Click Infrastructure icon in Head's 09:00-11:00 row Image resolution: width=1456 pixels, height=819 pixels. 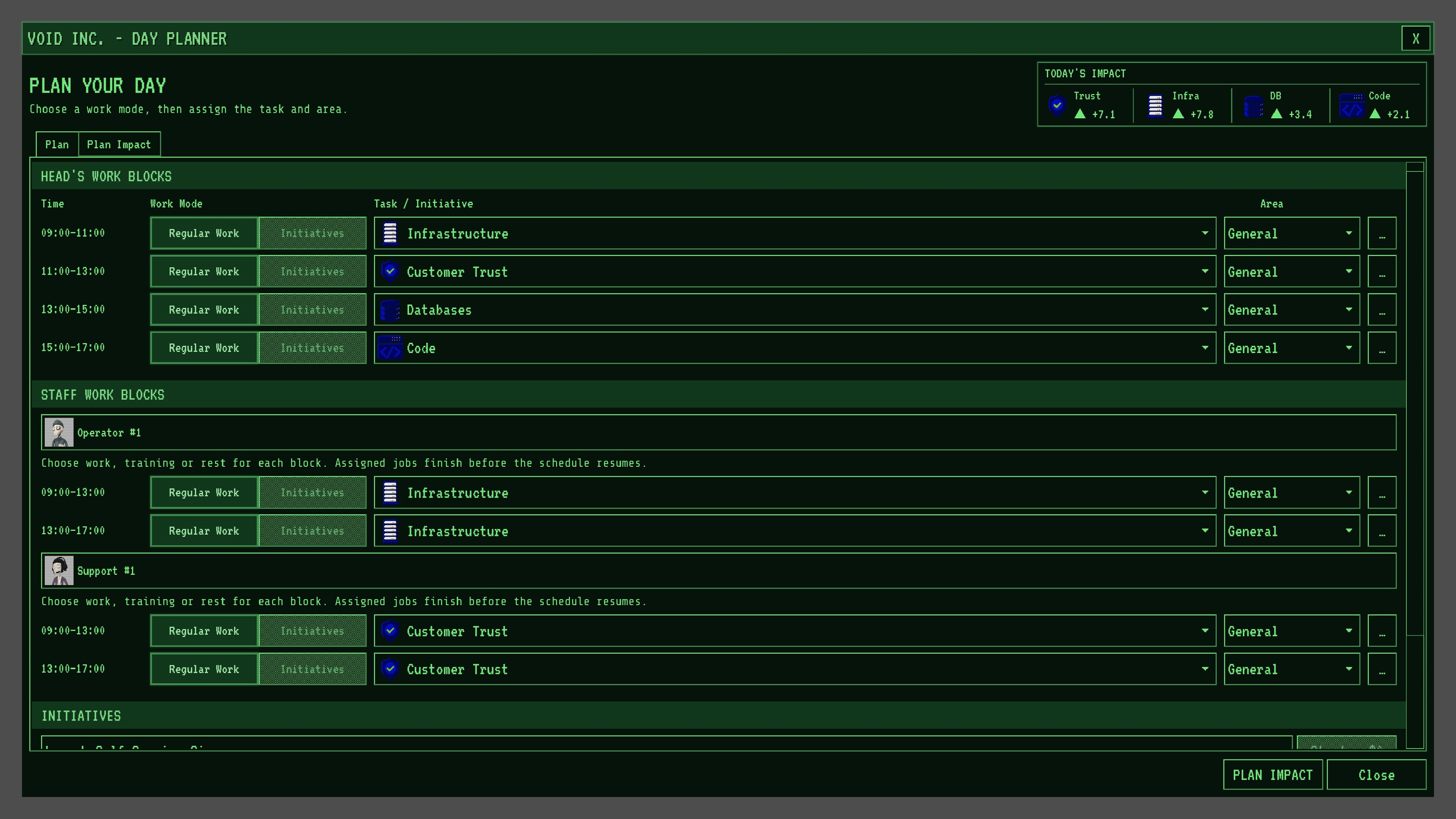tap(390, 234)
